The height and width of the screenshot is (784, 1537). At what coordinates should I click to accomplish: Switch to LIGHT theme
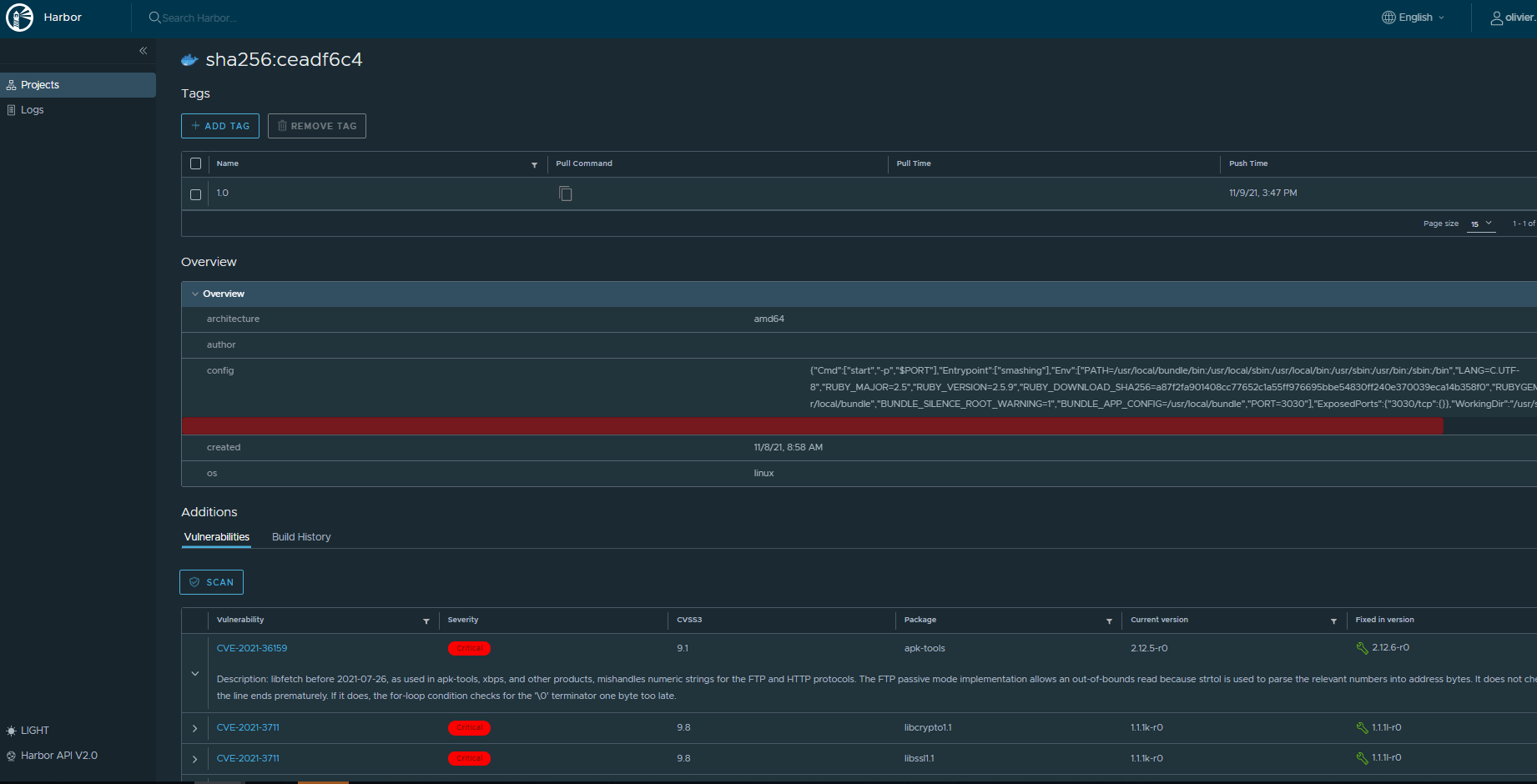click(35, 731)
